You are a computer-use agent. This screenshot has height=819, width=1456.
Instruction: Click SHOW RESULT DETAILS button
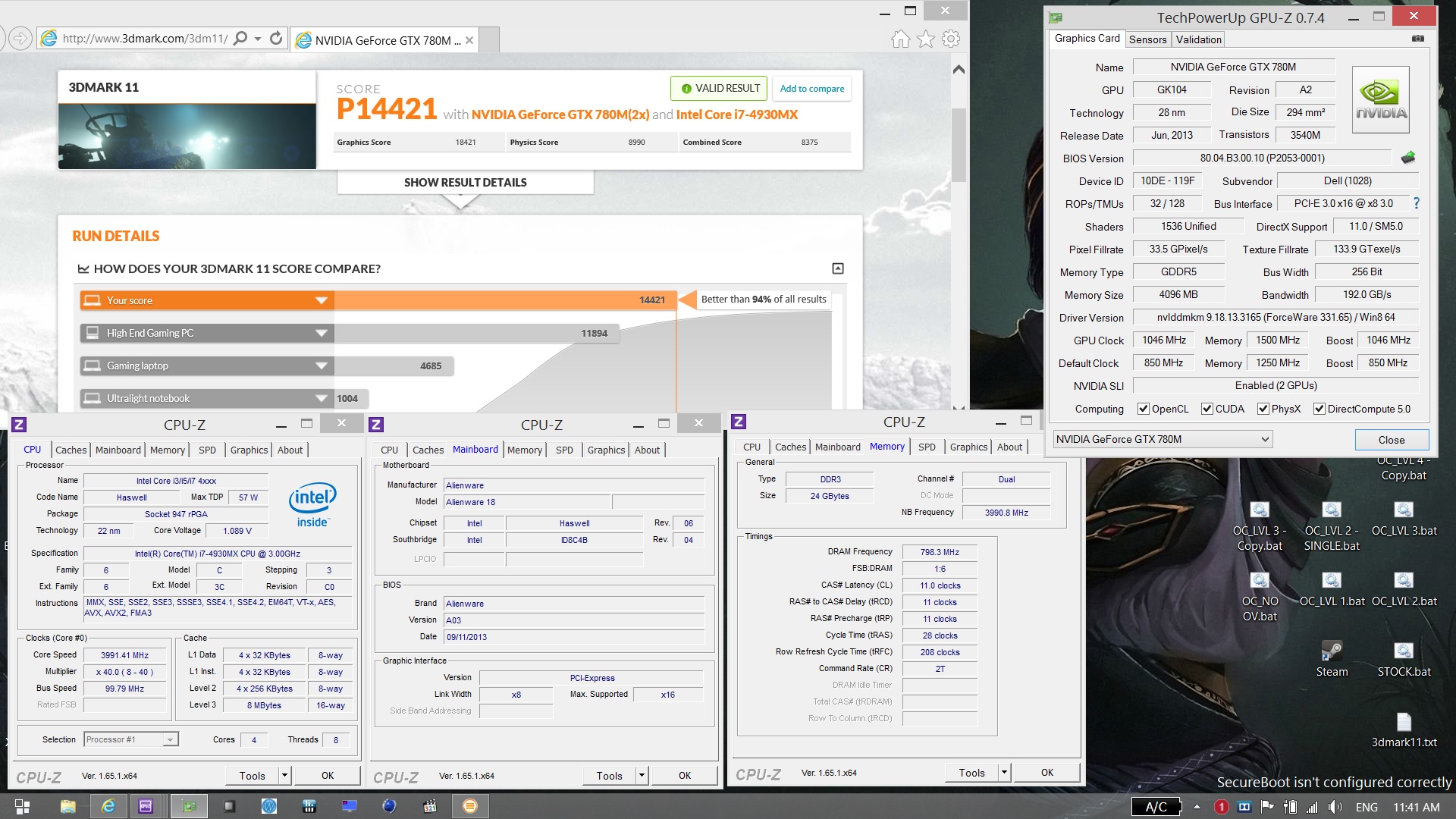pos(465,182)
